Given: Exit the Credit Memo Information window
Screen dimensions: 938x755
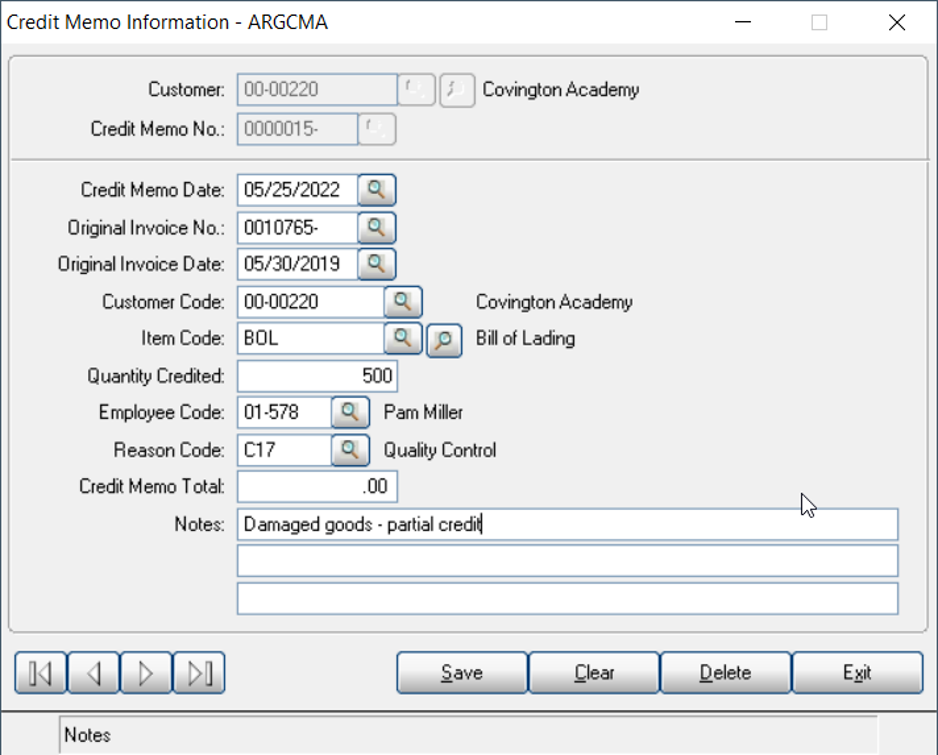Looking at the screenshot, I should pos(857,673).
